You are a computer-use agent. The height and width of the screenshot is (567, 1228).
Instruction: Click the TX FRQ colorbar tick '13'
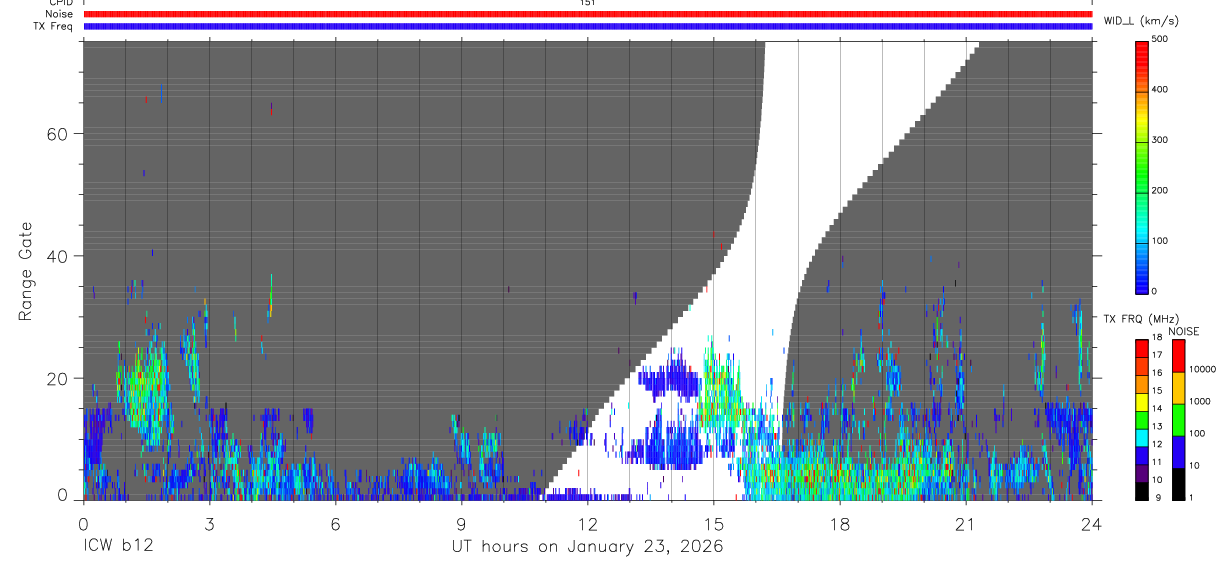[1157, 426]
